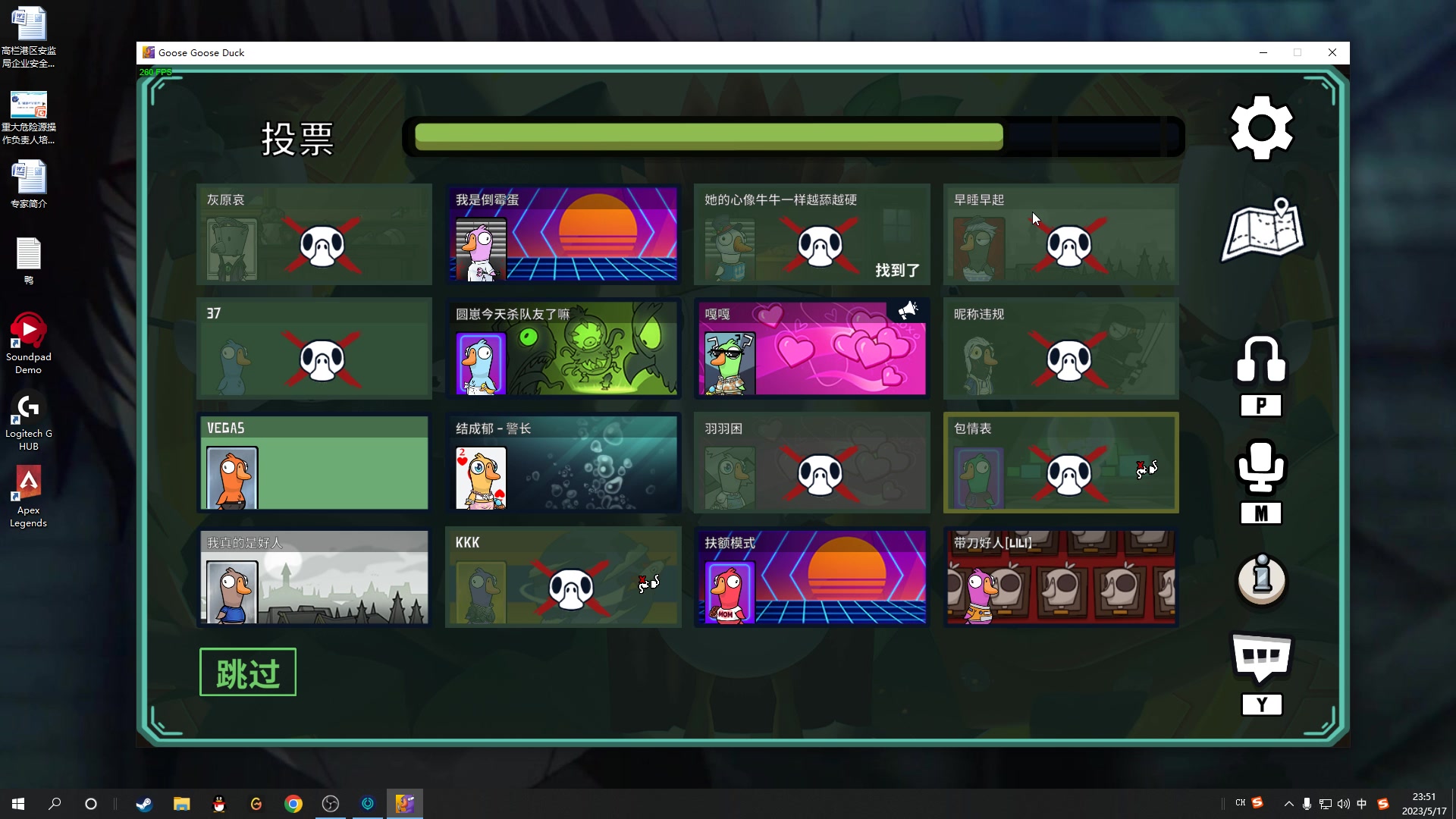Click the megaphone icon on 嘎嘎

point(908,311)
